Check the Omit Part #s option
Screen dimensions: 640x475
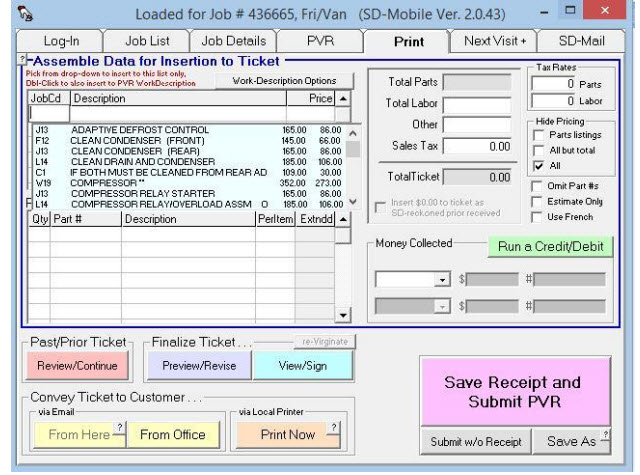tap(539, 186)
